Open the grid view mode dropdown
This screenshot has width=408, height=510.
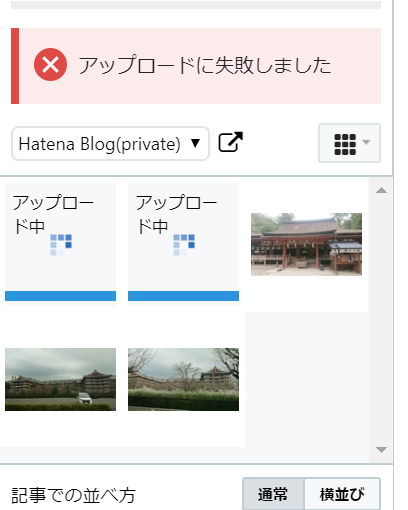[349, 143]
